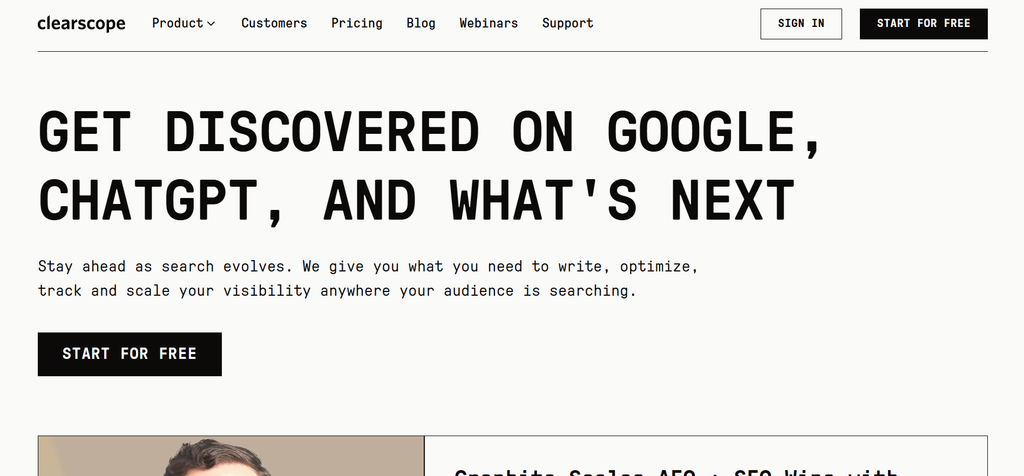Open the Webinars page
This screenshot has height=476, width=1024.
(488, 23)
